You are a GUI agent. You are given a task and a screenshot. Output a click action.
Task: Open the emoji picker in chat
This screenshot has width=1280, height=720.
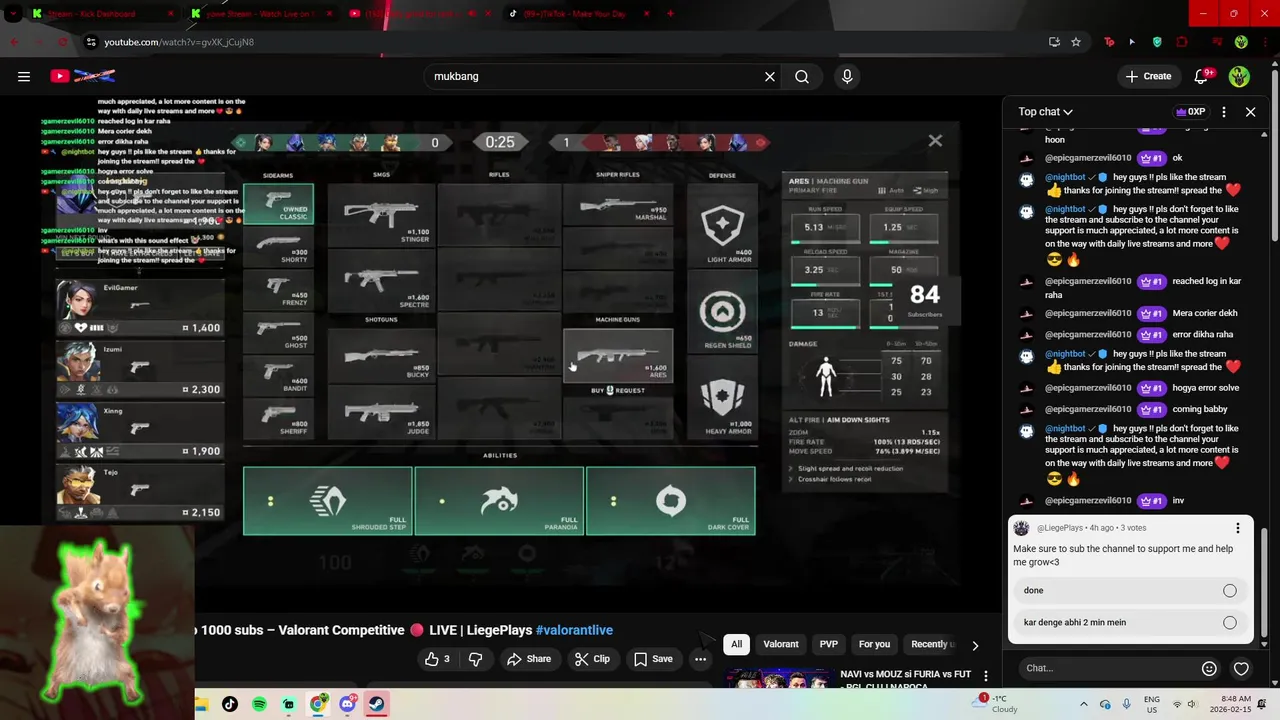point(1209,668)
